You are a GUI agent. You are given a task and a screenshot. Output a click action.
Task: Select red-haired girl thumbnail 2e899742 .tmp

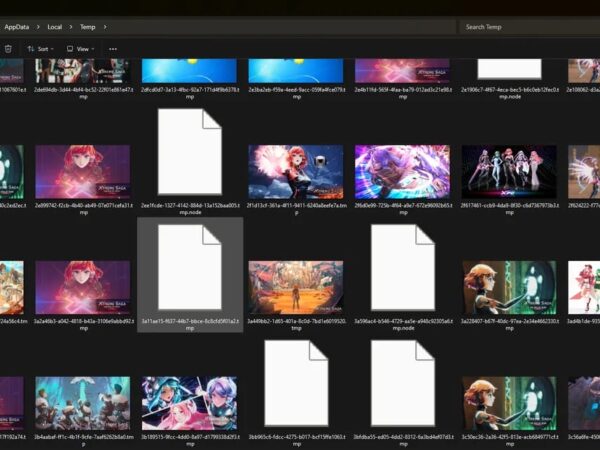click(83, 171)
